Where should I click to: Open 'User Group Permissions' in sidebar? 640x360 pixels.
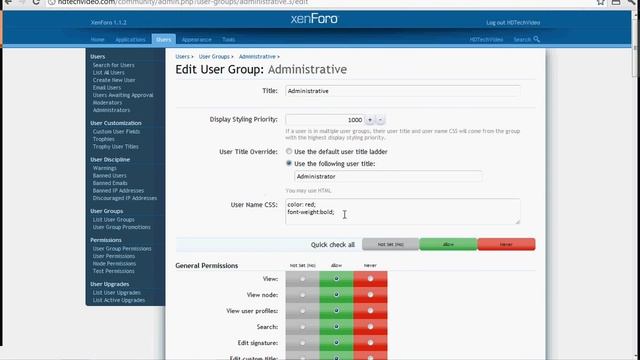[x=122, y=249]
